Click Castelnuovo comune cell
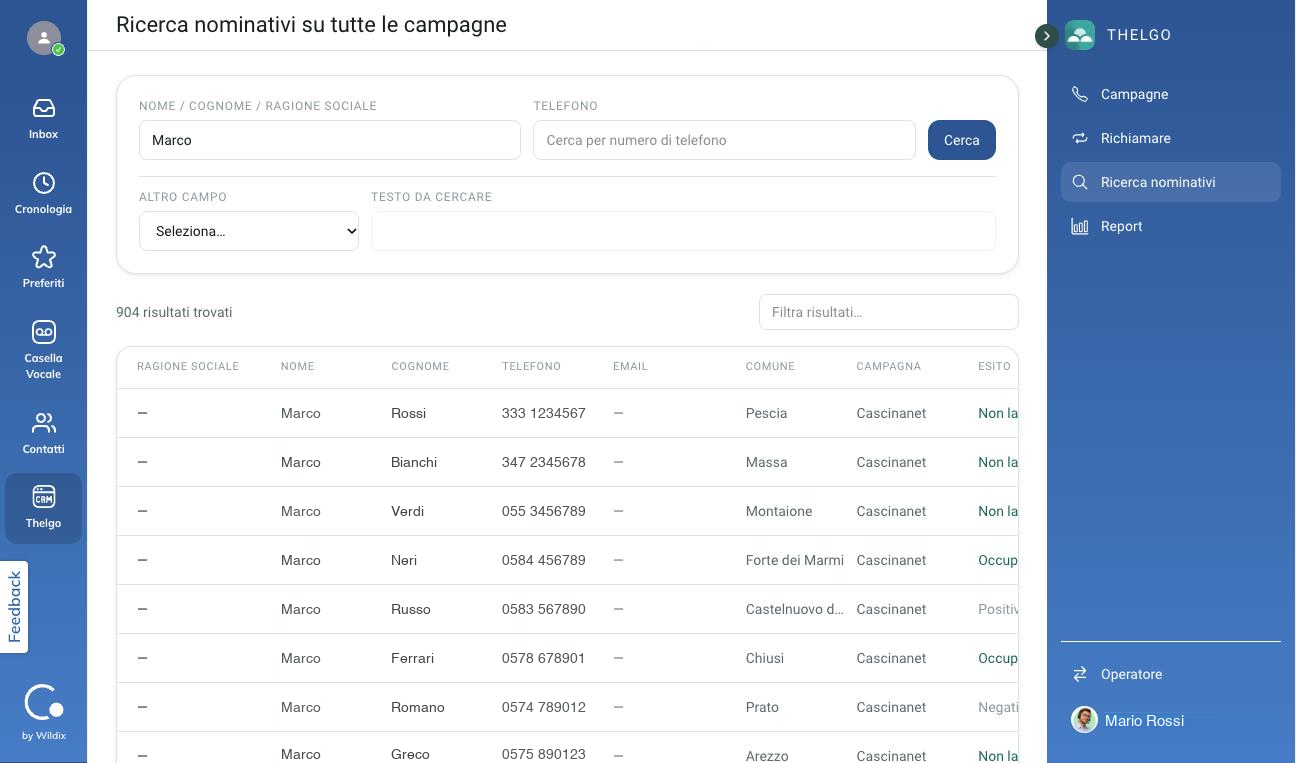 point(795,609)
